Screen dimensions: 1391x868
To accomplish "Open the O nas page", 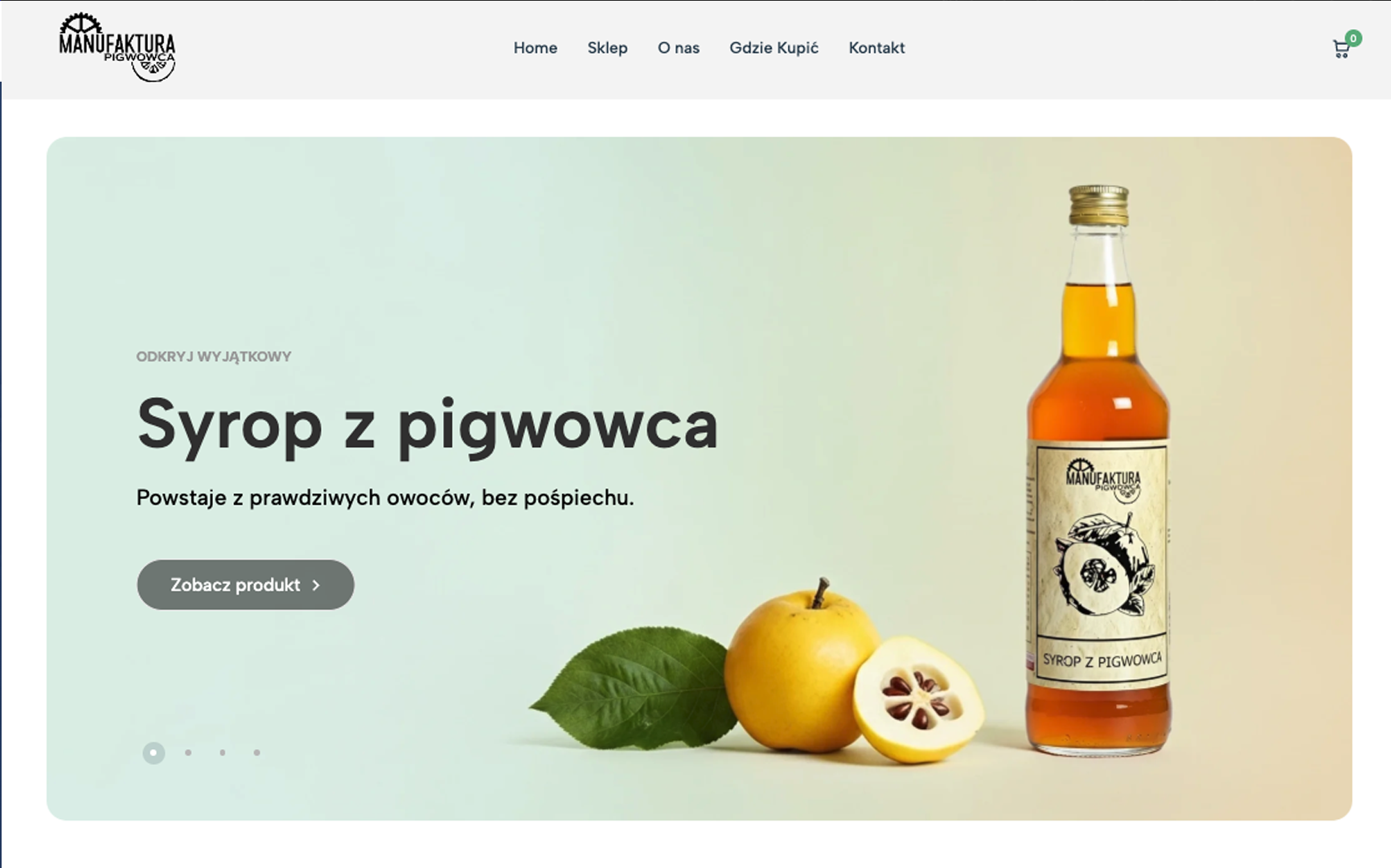I will click(x=679, y=48).
